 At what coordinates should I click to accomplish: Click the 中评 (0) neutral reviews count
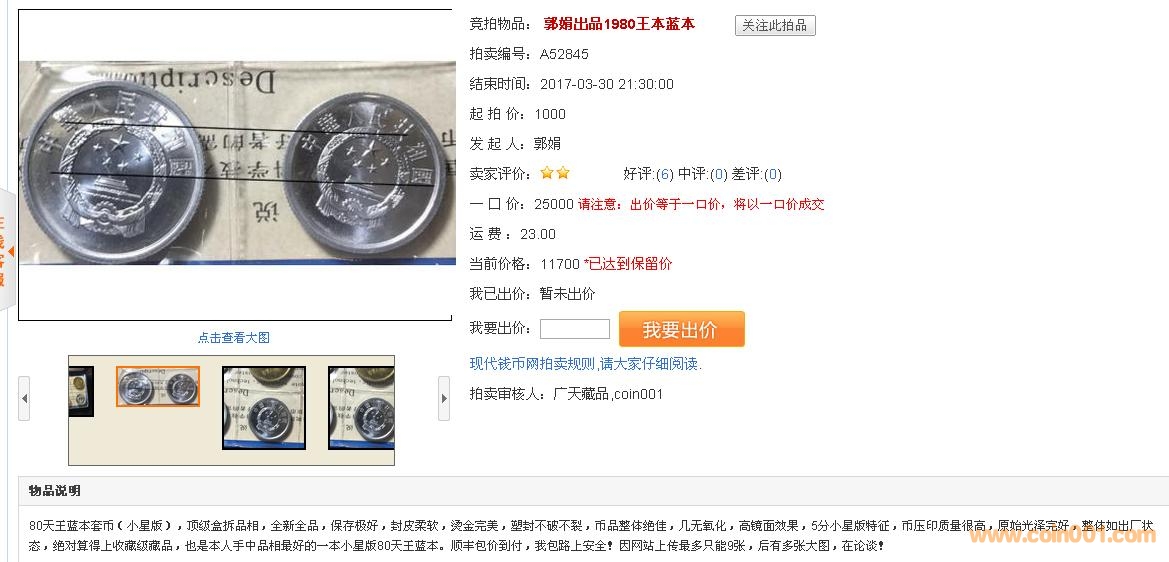point(719,174)
